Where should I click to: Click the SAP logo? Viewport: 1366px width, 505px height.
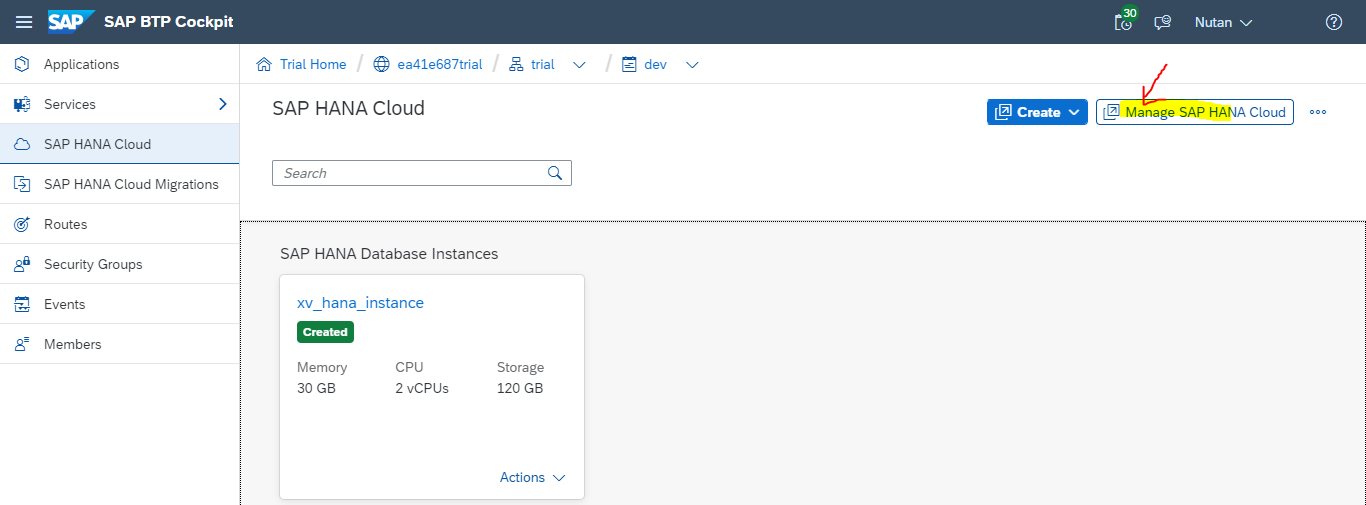tap(71, 21)
